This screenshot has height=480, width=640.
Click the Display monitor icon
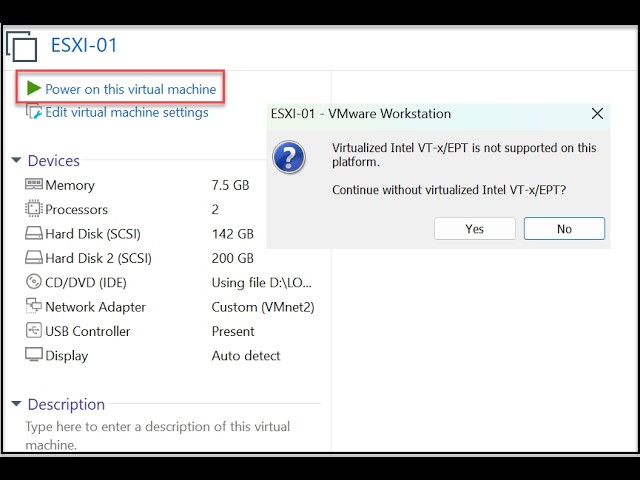pyautogui.click(x=33, y=354)
